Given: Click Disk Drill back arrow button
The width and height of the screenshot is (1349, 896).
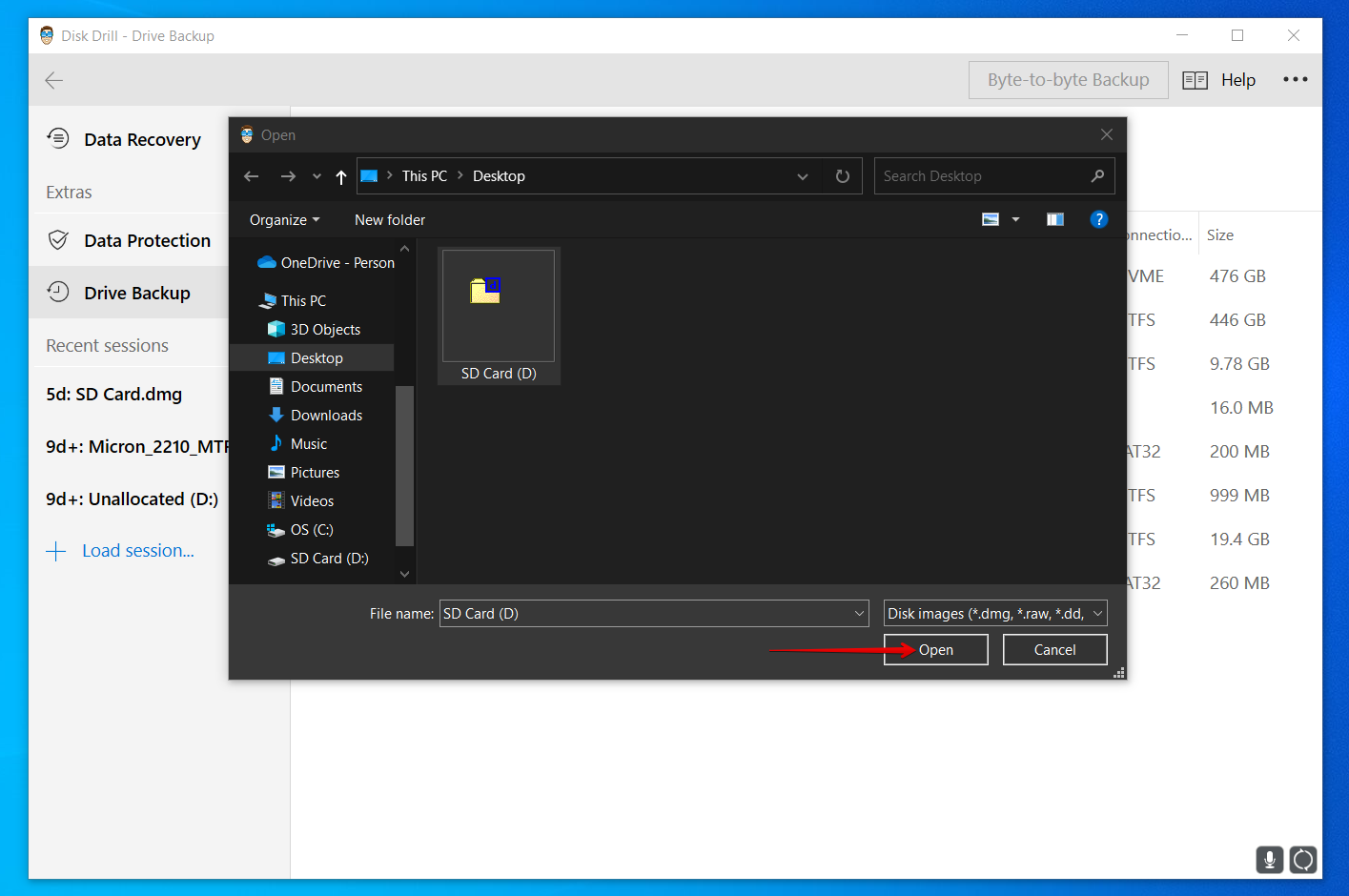Looking at the screenshot, I should (53, 80).
